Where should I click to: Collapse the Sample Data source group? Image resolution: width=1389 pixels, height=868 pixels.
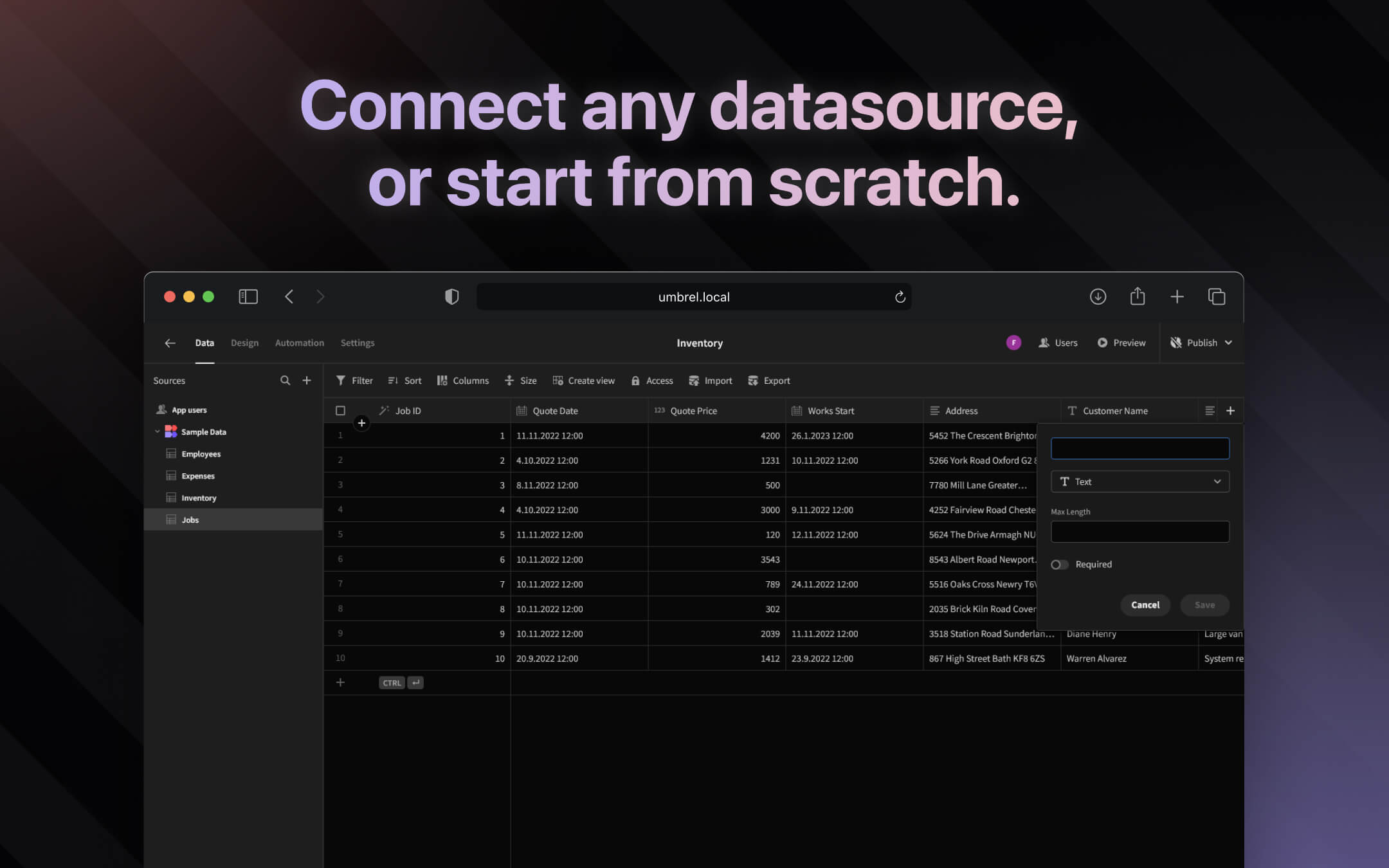[158, 431]
